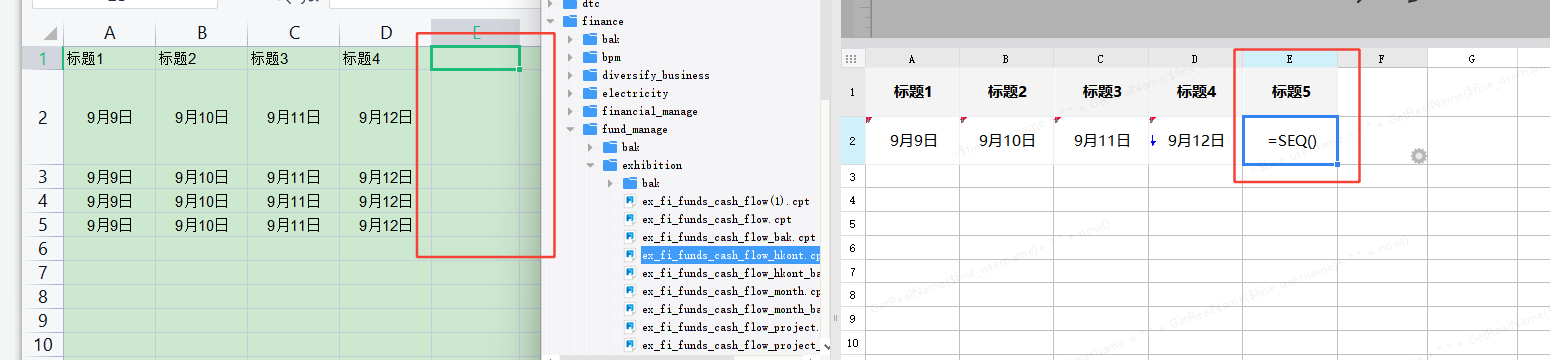Click the file icon of ex_fi_funds_cash_flow(1).cpt
The image size is (1550, 360).
pos(630,201)
